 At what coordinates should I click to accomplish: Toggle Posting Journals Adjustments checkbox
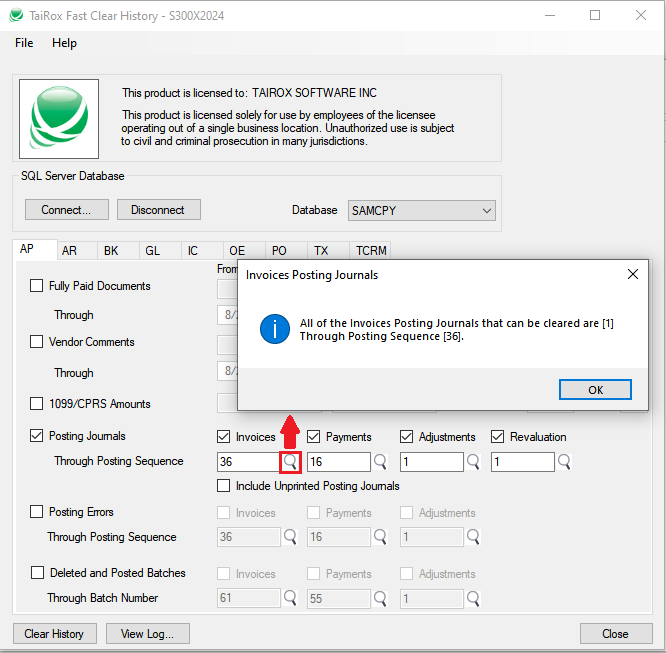[x=406, y=437]
